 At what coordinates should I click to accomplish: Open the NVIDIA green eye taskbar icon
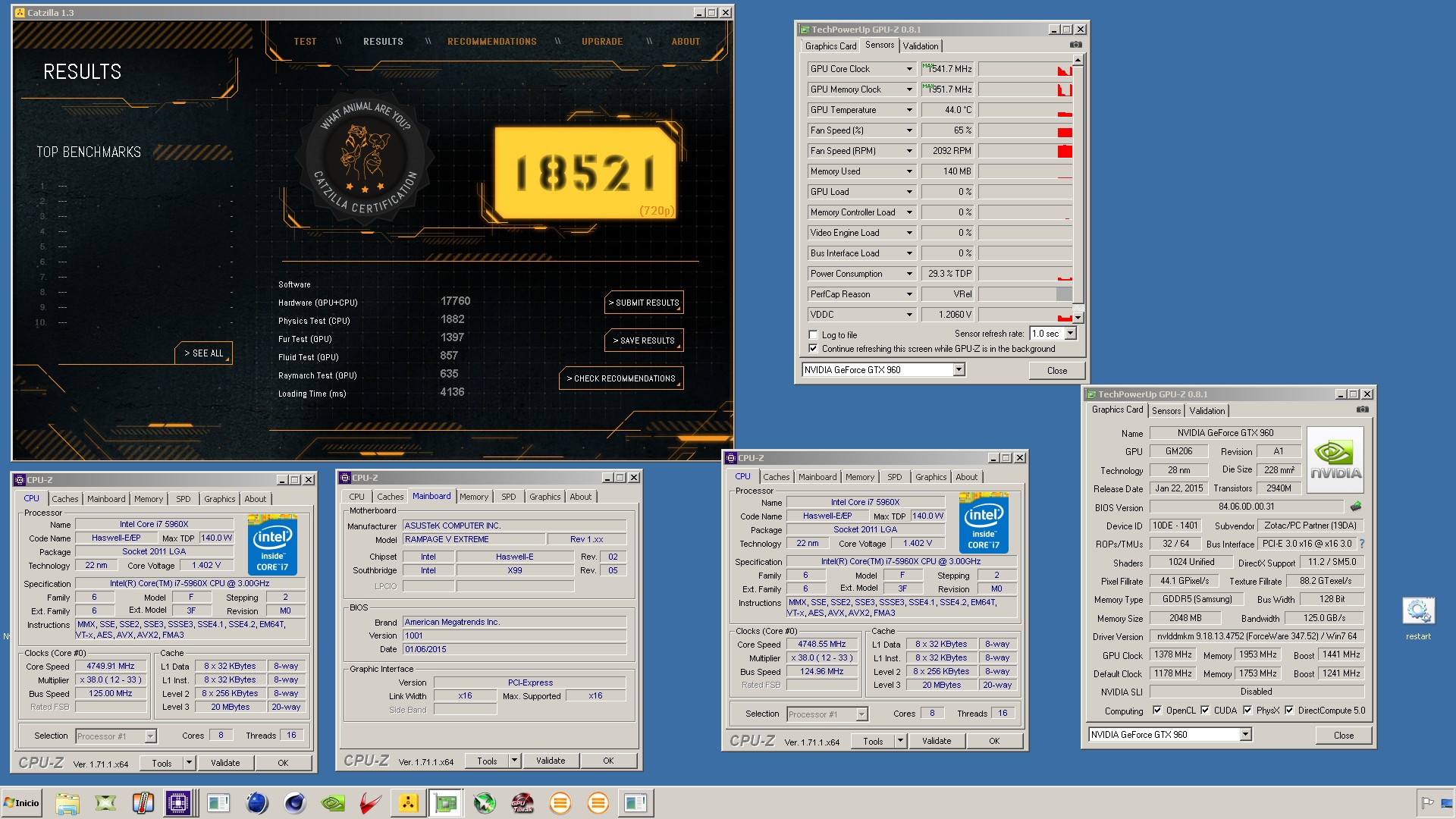pyautogui.click(x=333, y=803)
